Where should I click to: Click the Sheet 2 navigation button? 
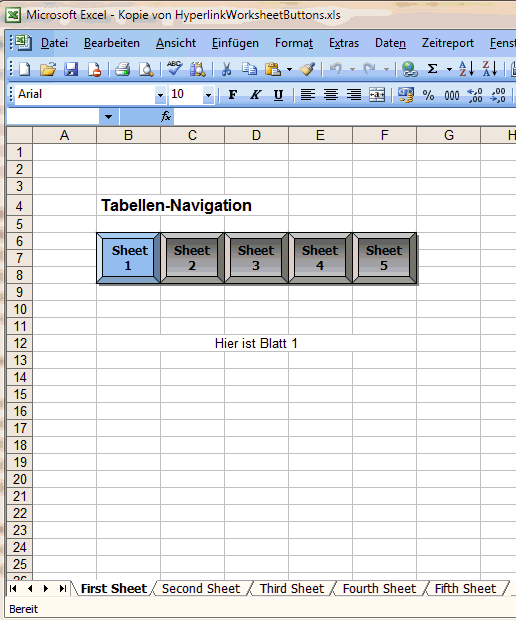(192, 258)
